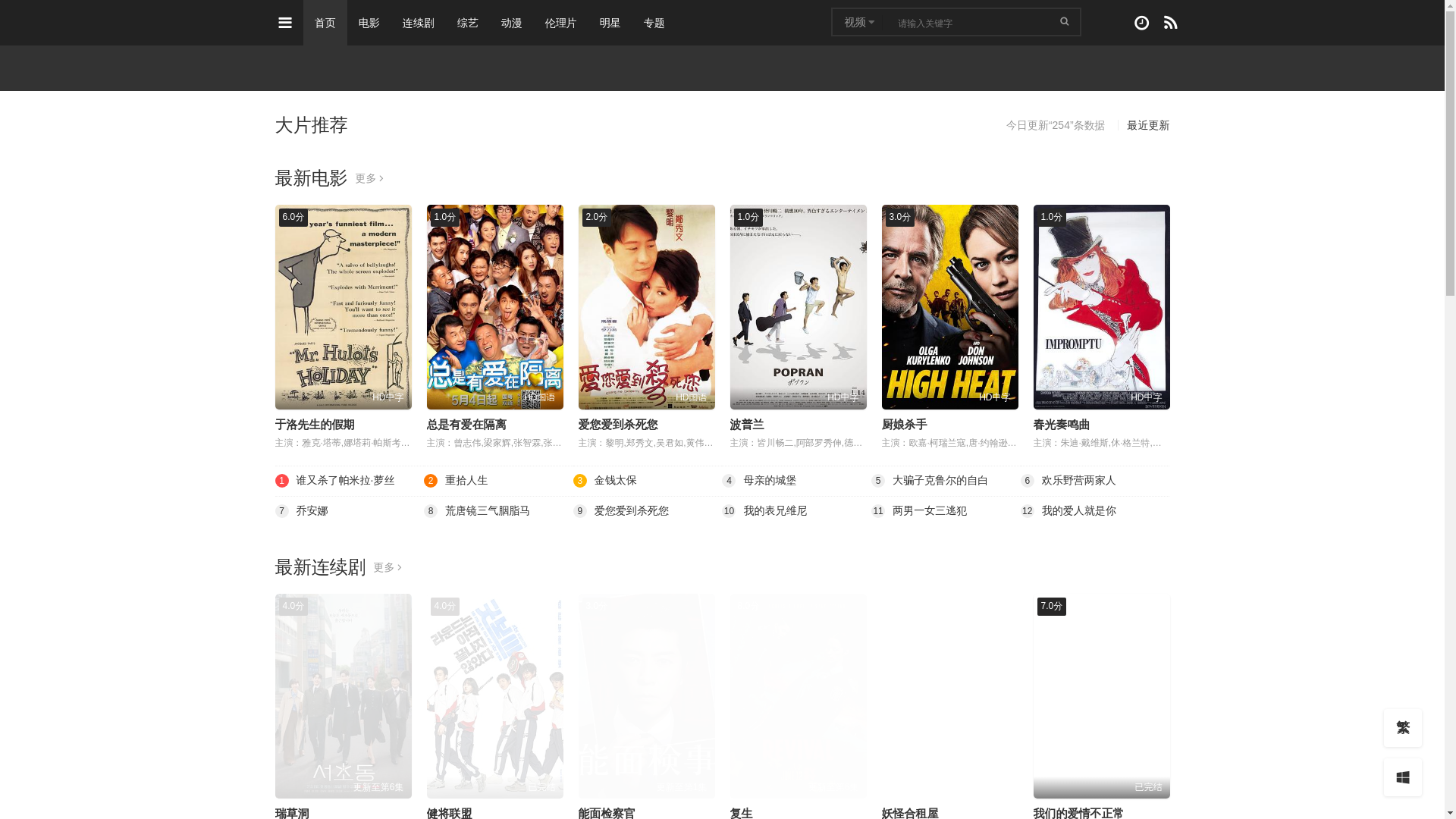Screen dimensions: 1456x819
Task: Open the 我们的爱情不正常 series poster
Action: pos(1102,696)
